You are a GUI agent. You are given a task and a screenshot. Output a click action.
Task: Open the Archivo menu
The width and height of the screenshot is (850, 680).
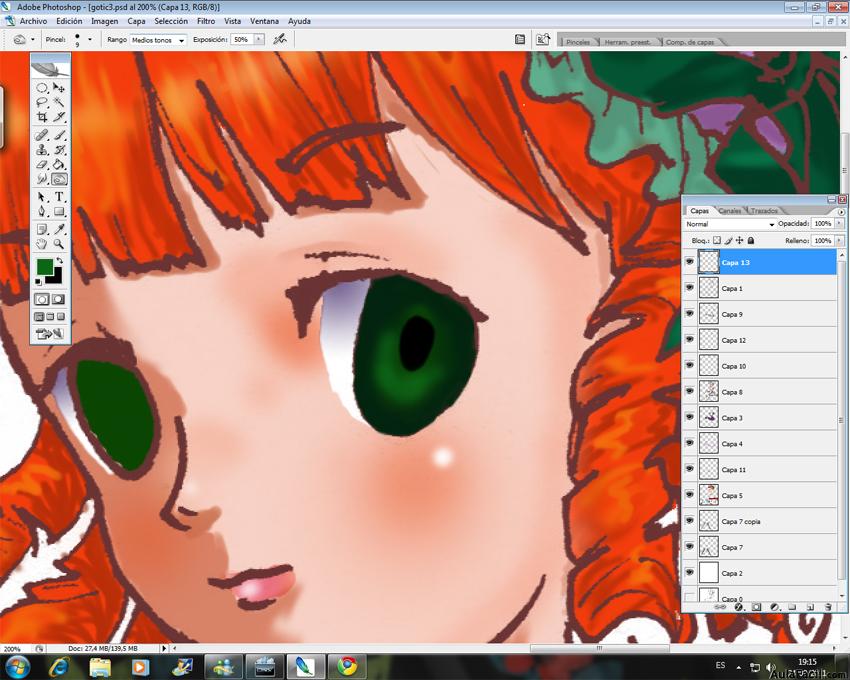tap(33, 21)
